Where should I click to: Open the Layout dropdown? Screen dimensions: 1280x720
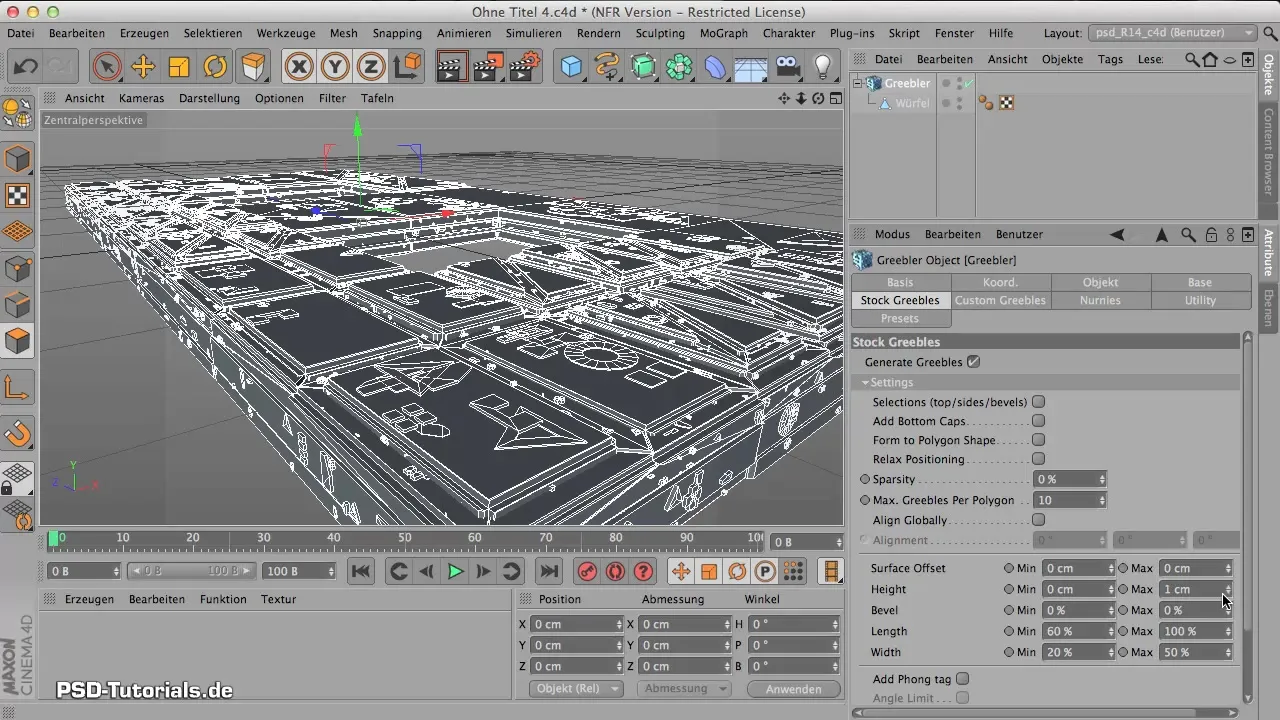click(1173, 33)
